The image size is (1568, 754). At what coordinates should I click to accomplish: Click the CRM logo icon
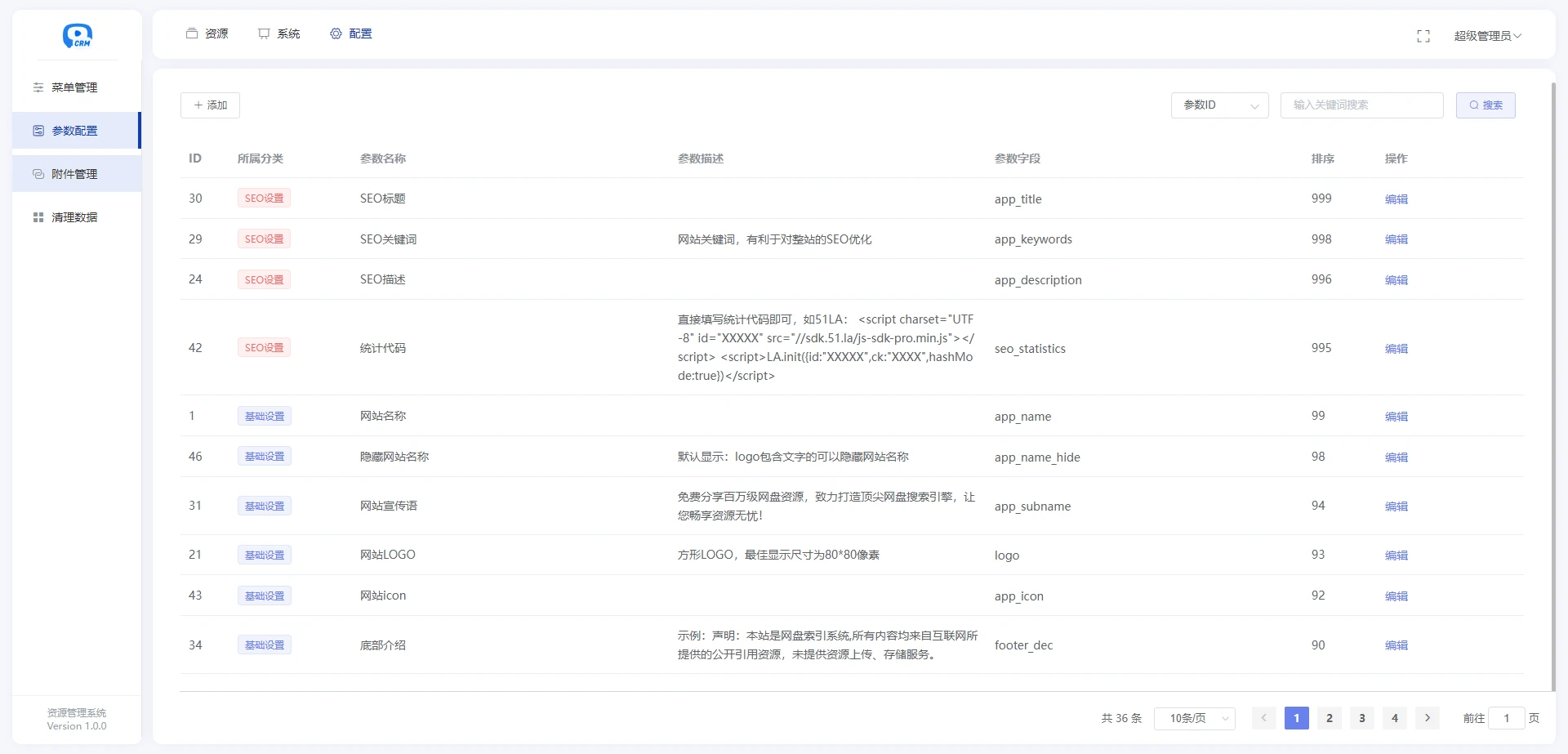pyautogui.click(x=77, y=36)
